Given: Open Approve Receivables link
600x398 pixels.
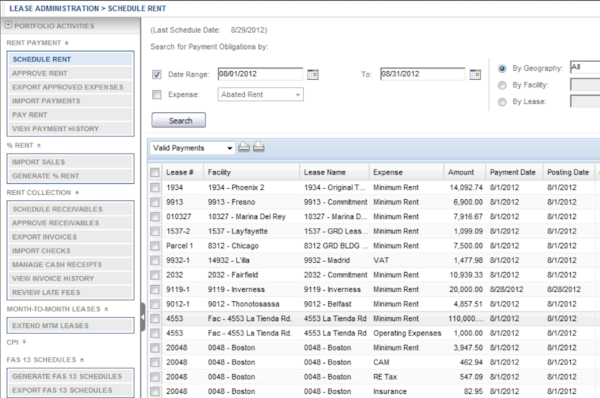Looking at the screenshot, I should [70, 223].
